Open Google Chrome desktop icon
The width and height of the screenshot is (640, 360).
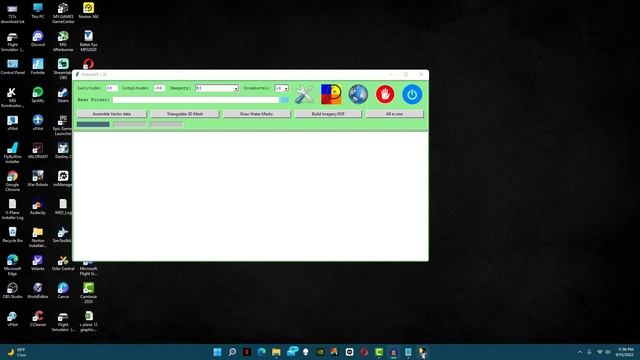[13, 181]
